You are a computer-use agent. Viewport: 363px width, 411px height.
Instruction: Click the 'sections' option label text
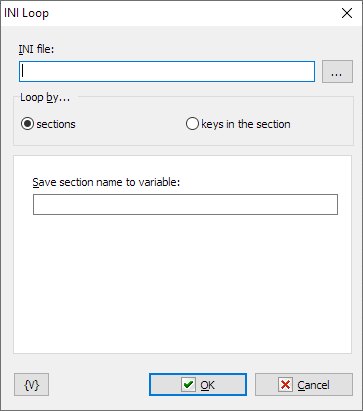tap(56, 124)
